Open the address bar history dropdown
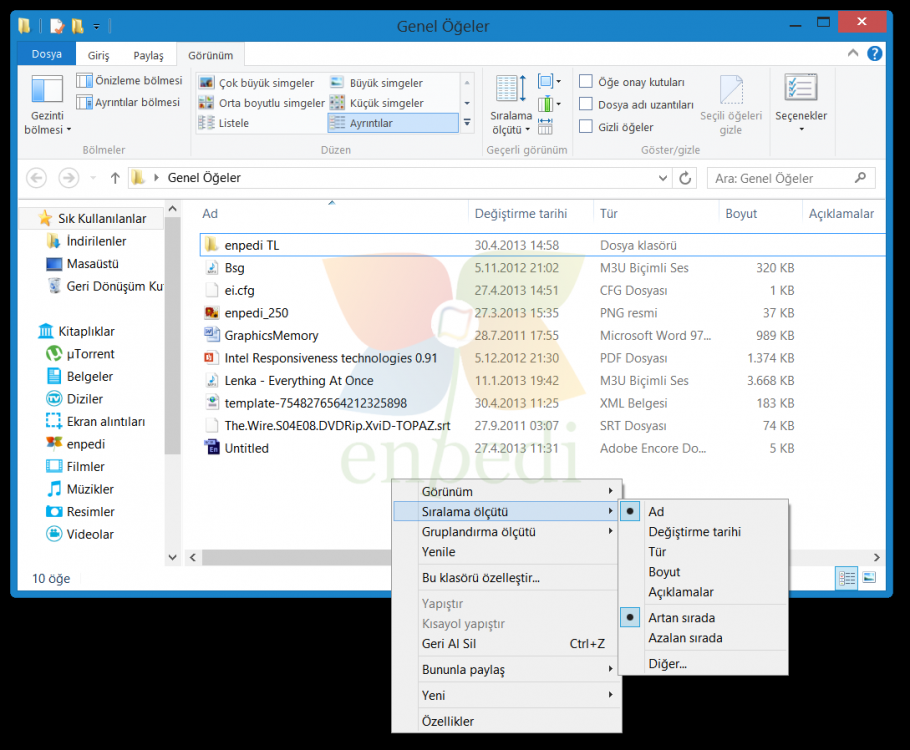The image size is (910, 750). 663,178
